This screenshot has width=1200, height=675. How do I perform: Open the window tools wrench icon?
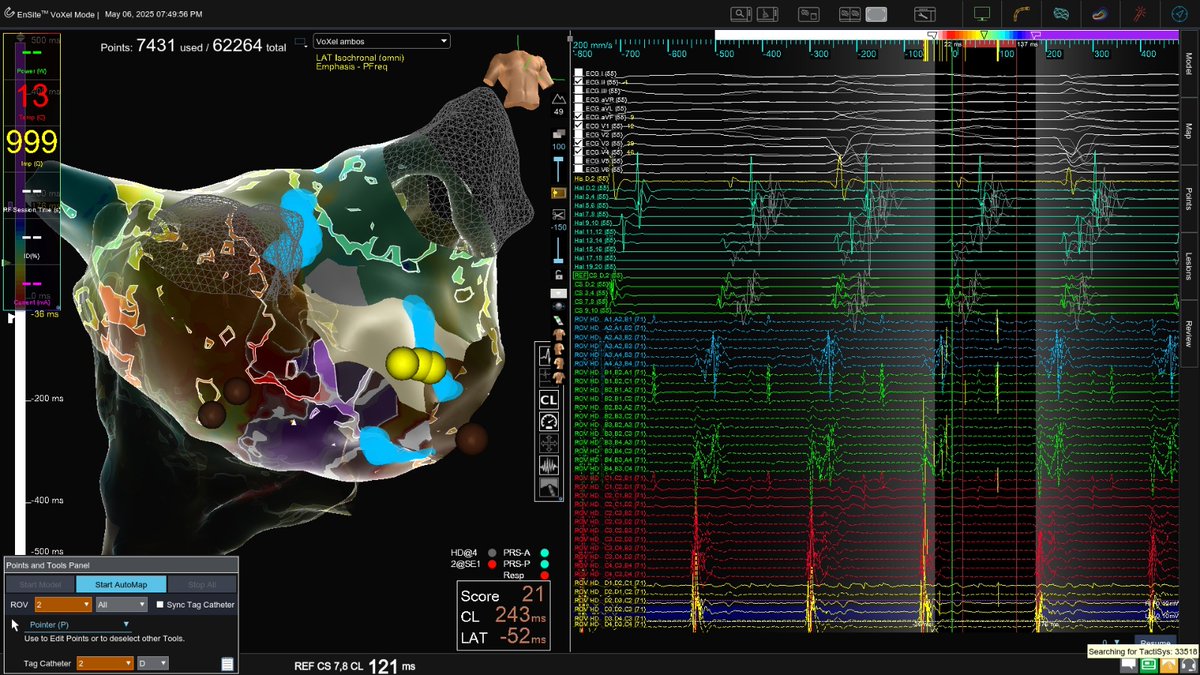926,14
